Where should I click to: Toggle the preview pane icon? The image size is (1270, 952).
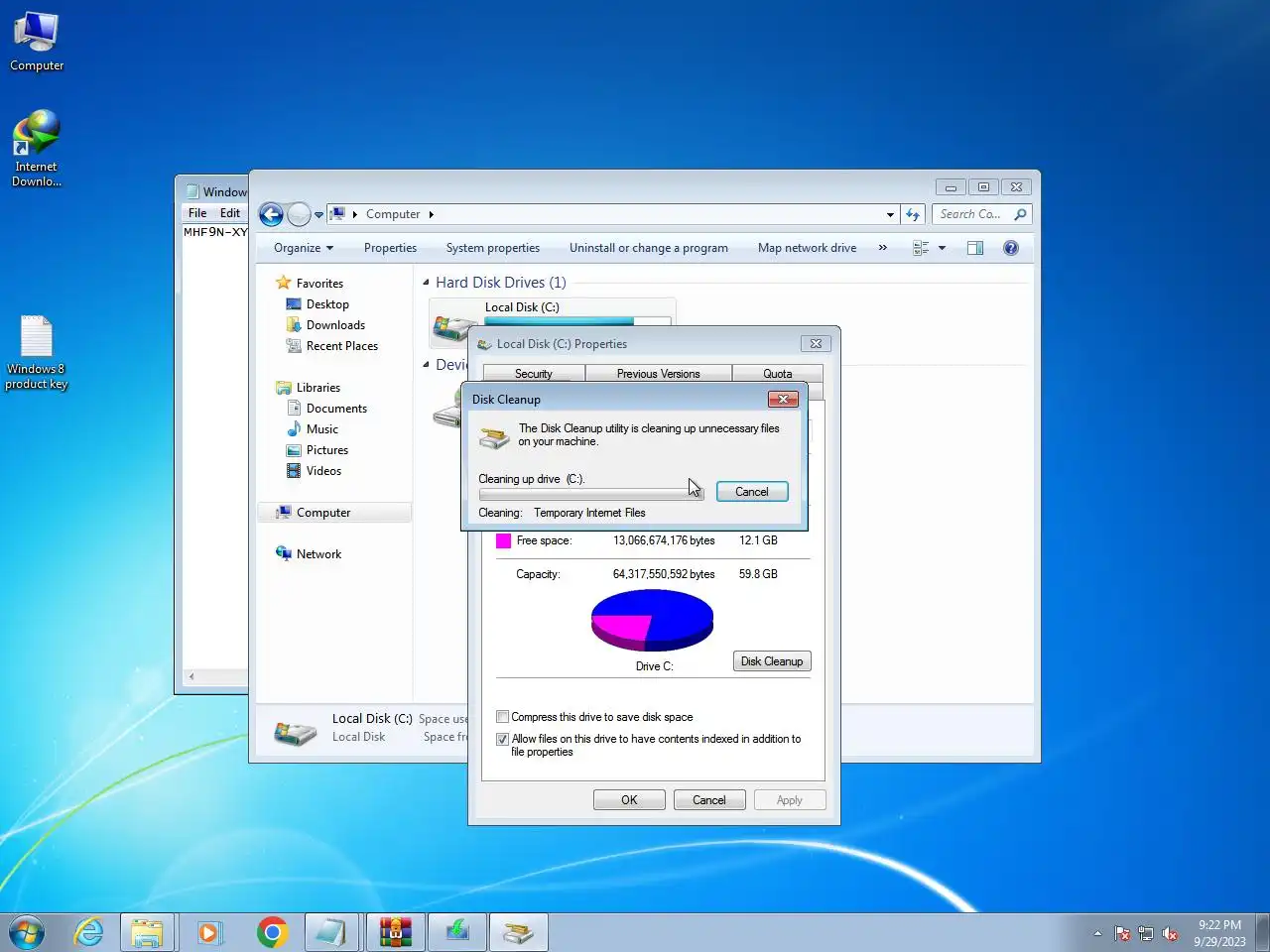[975, 248]
